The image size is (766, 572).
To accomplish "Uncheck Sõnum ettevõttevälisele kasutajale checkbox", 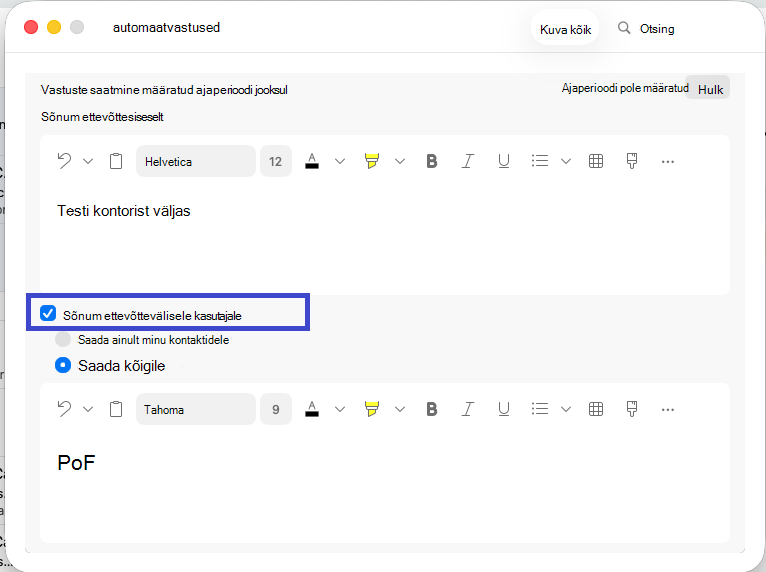I will (48, 314).
